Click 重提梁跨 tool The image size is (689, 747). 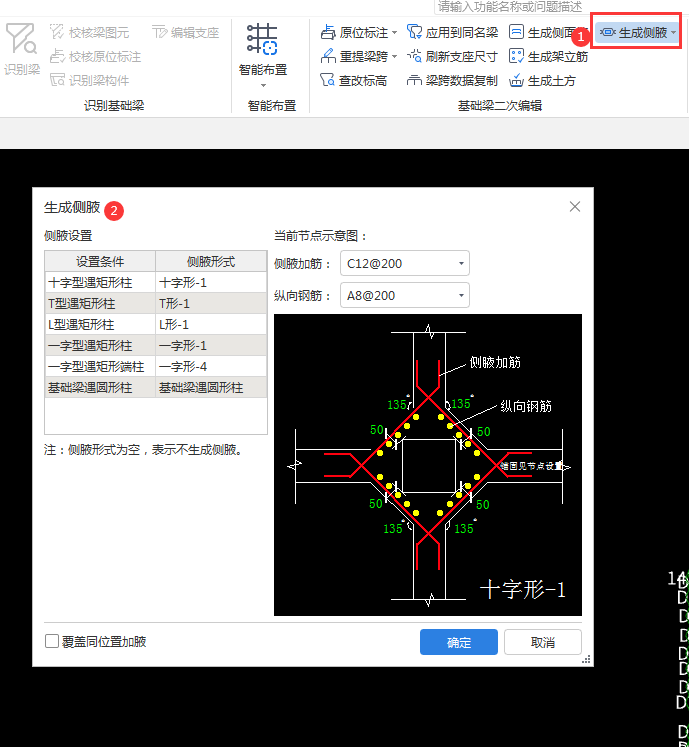355,57
